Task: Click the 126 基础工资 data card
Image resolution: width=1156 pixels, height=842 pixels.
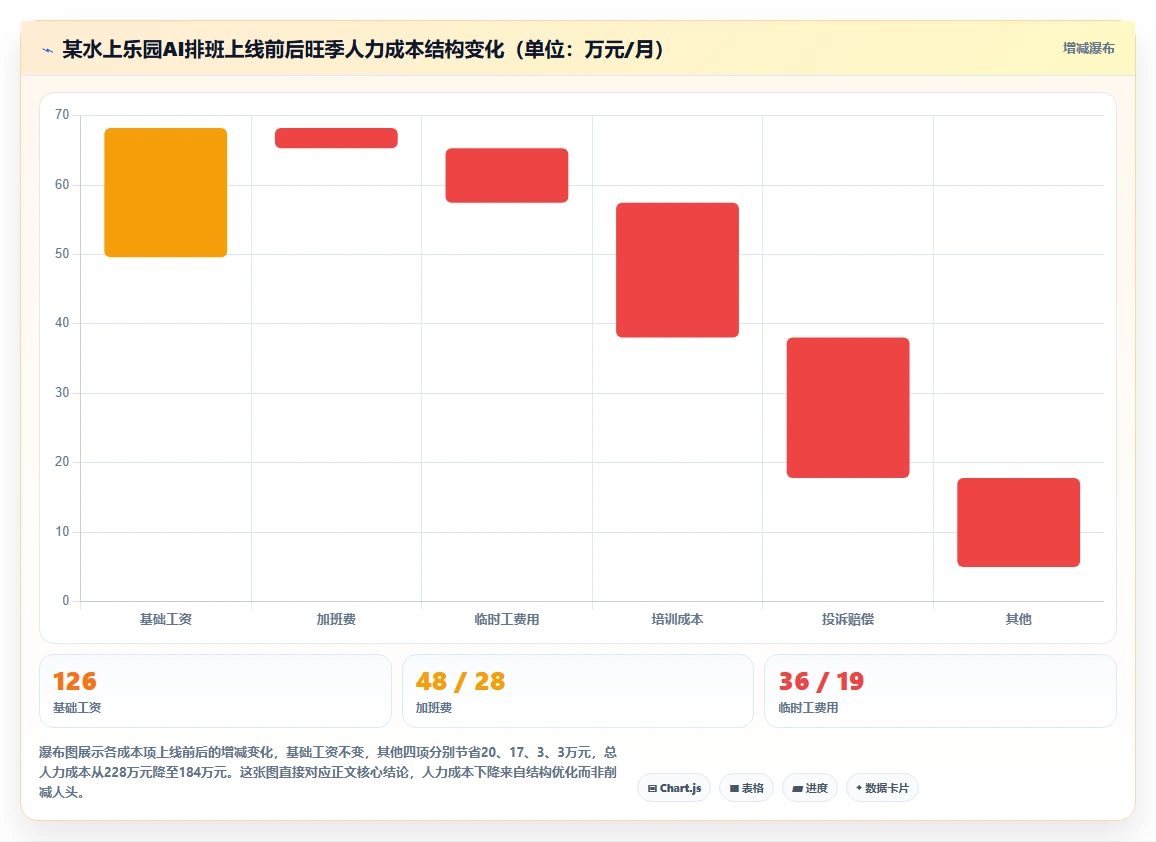Action: pos(215,691)
